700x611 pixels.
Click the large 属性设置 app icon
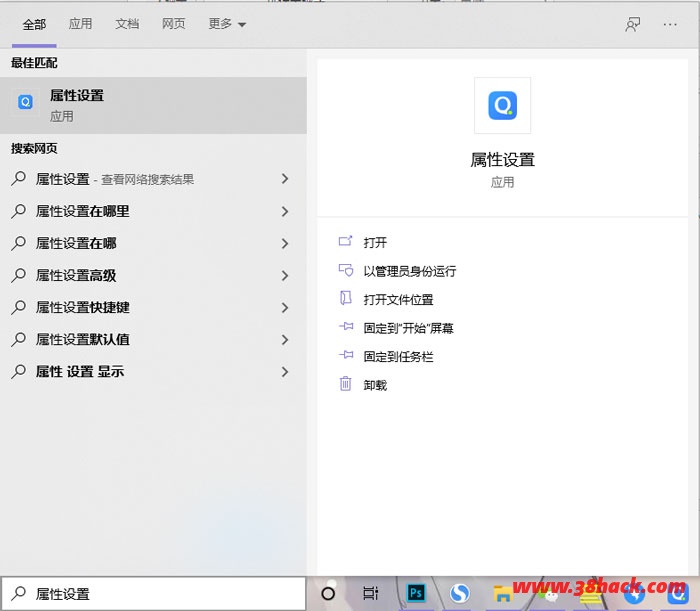pyautogui.click(x=502, y=105)
